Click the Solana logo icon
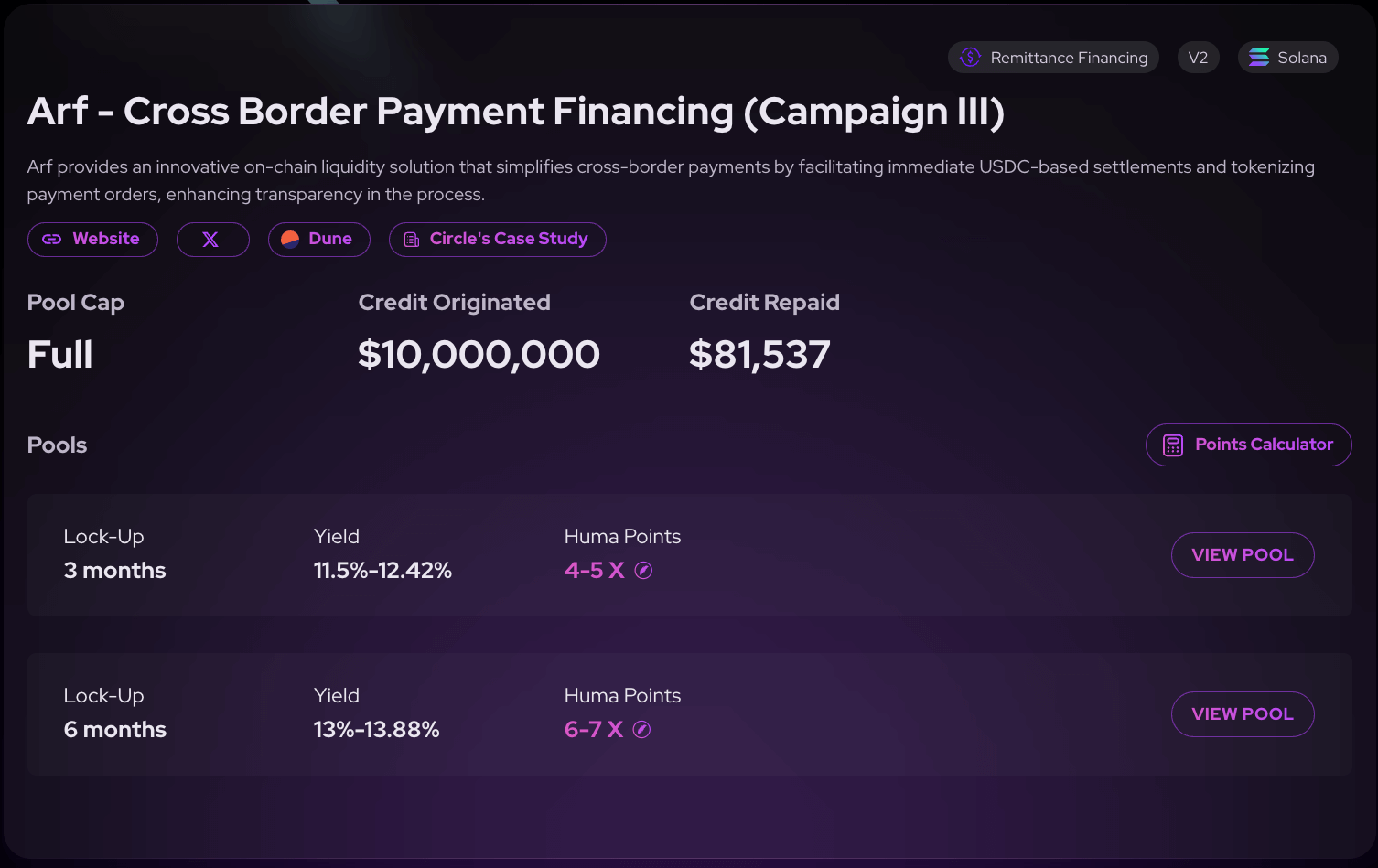1378x868 pixels. pyautogui.click(x=1259, y=57)
